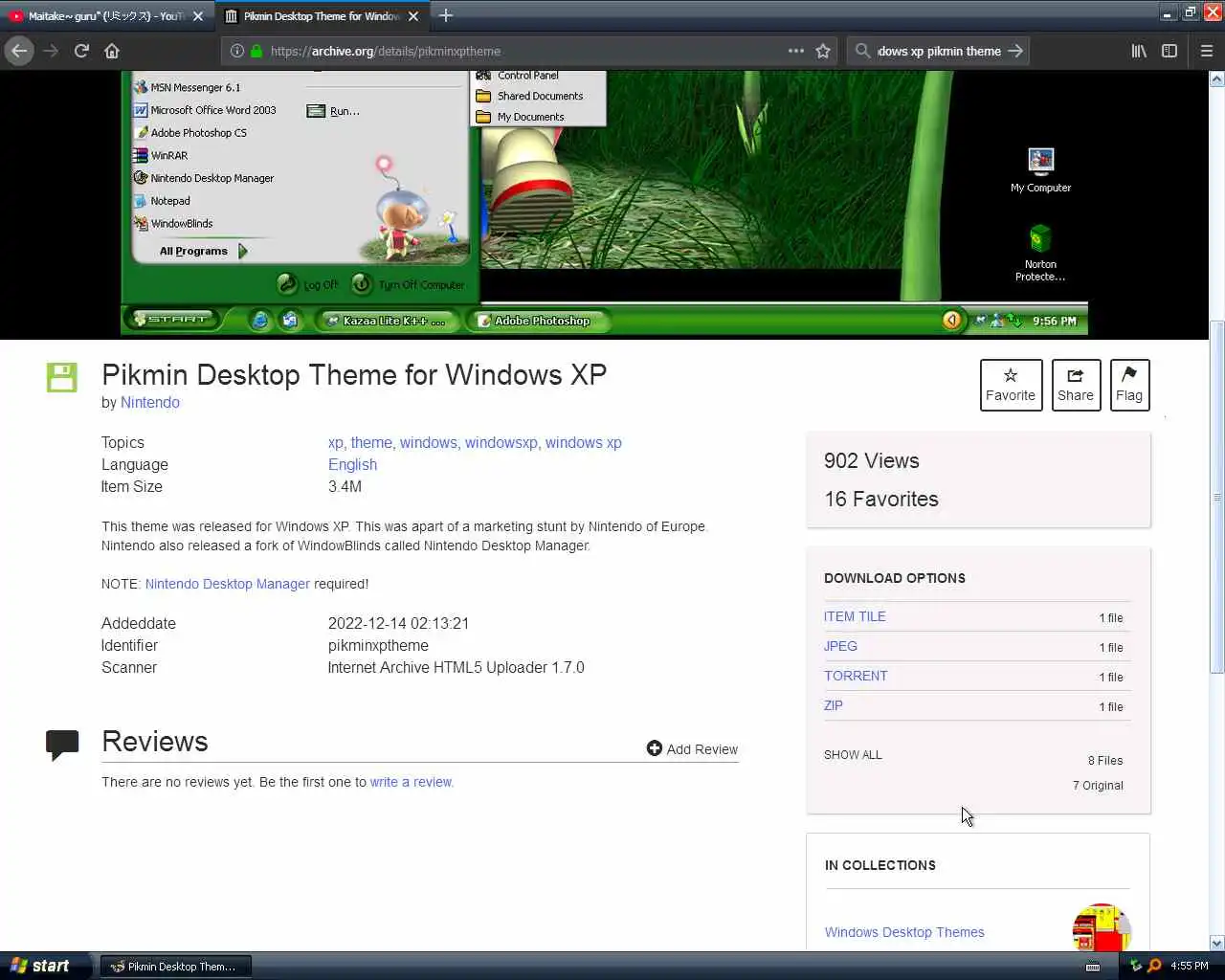Select the identifier text pikminxptheme
The height and width of the screenshot is (980, 1225).
[x=378, y=646]
